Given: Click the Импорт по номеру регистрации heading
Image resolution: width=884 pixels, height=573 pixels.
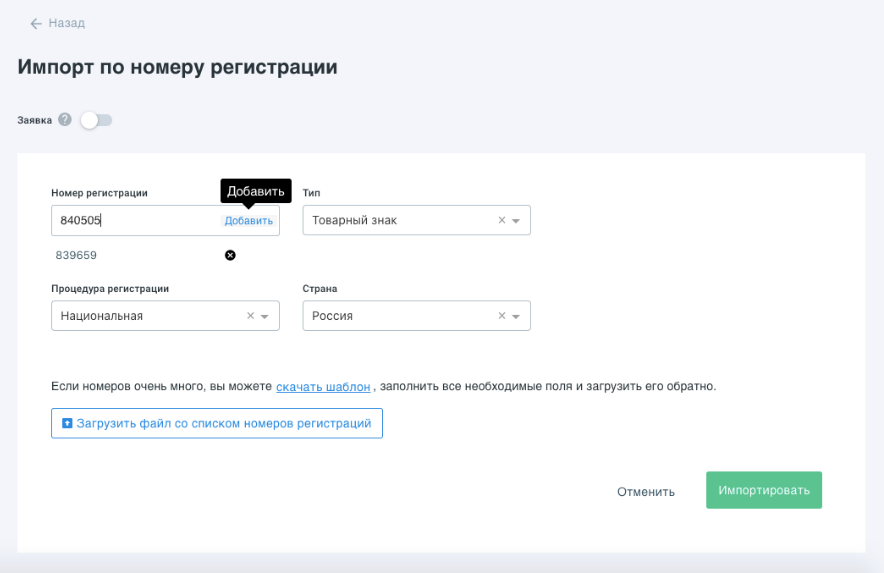Looking at the screenshot, I should pos(177,67).
